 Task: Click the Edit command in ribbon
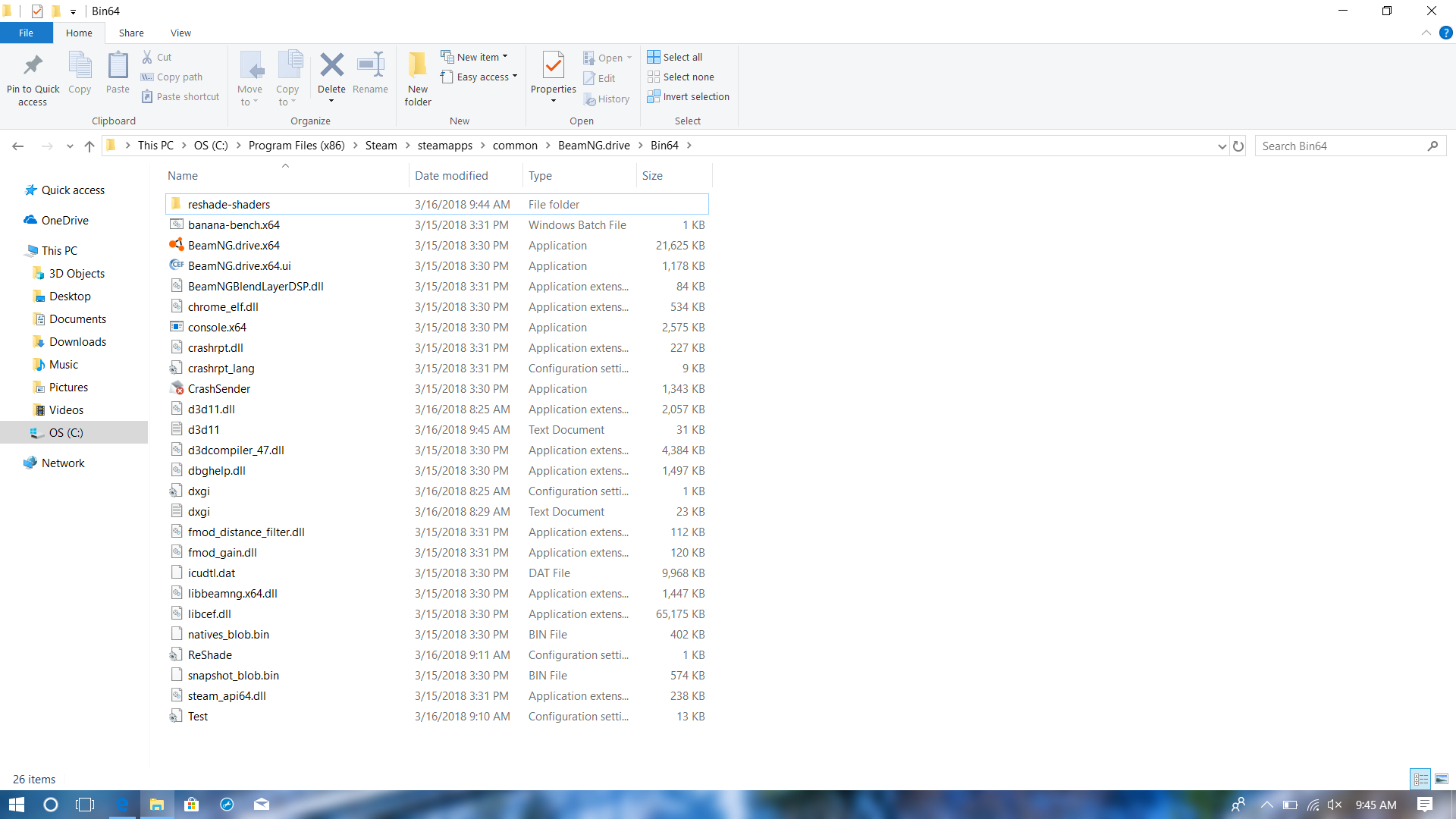(x=599, y=78)
